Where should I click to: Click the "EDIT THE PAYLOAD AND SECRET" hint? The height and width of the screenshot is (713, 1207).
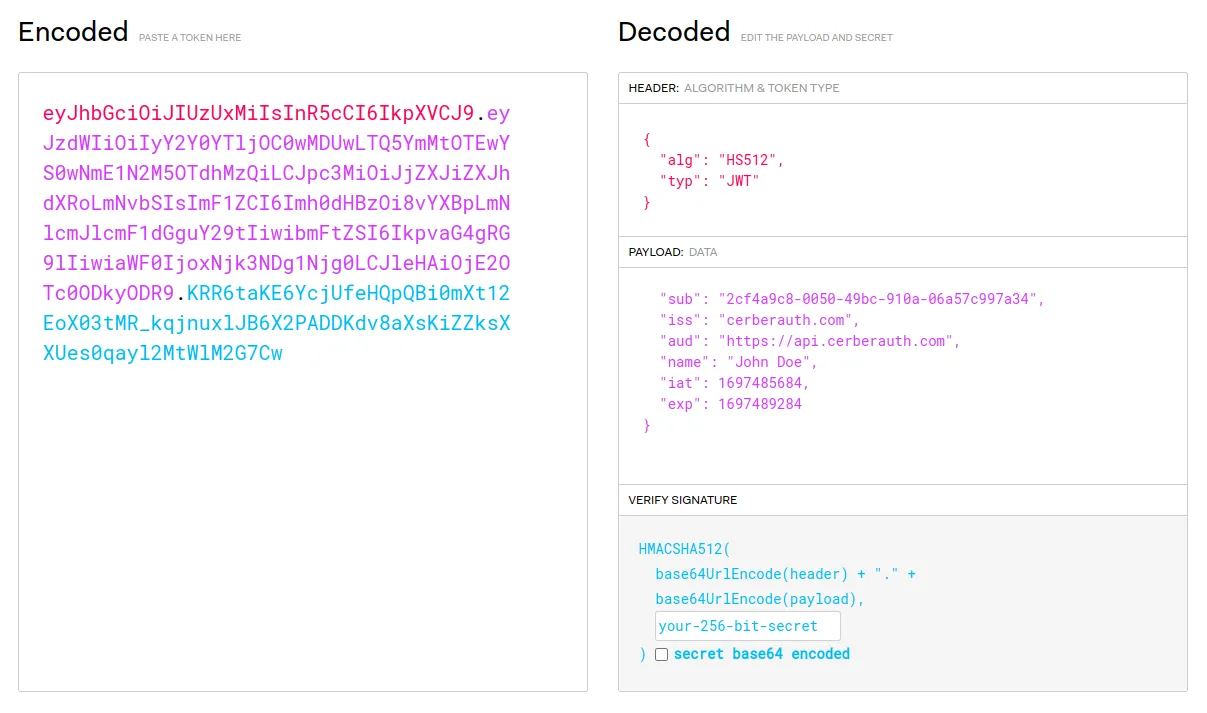click(x=817, y=38)
